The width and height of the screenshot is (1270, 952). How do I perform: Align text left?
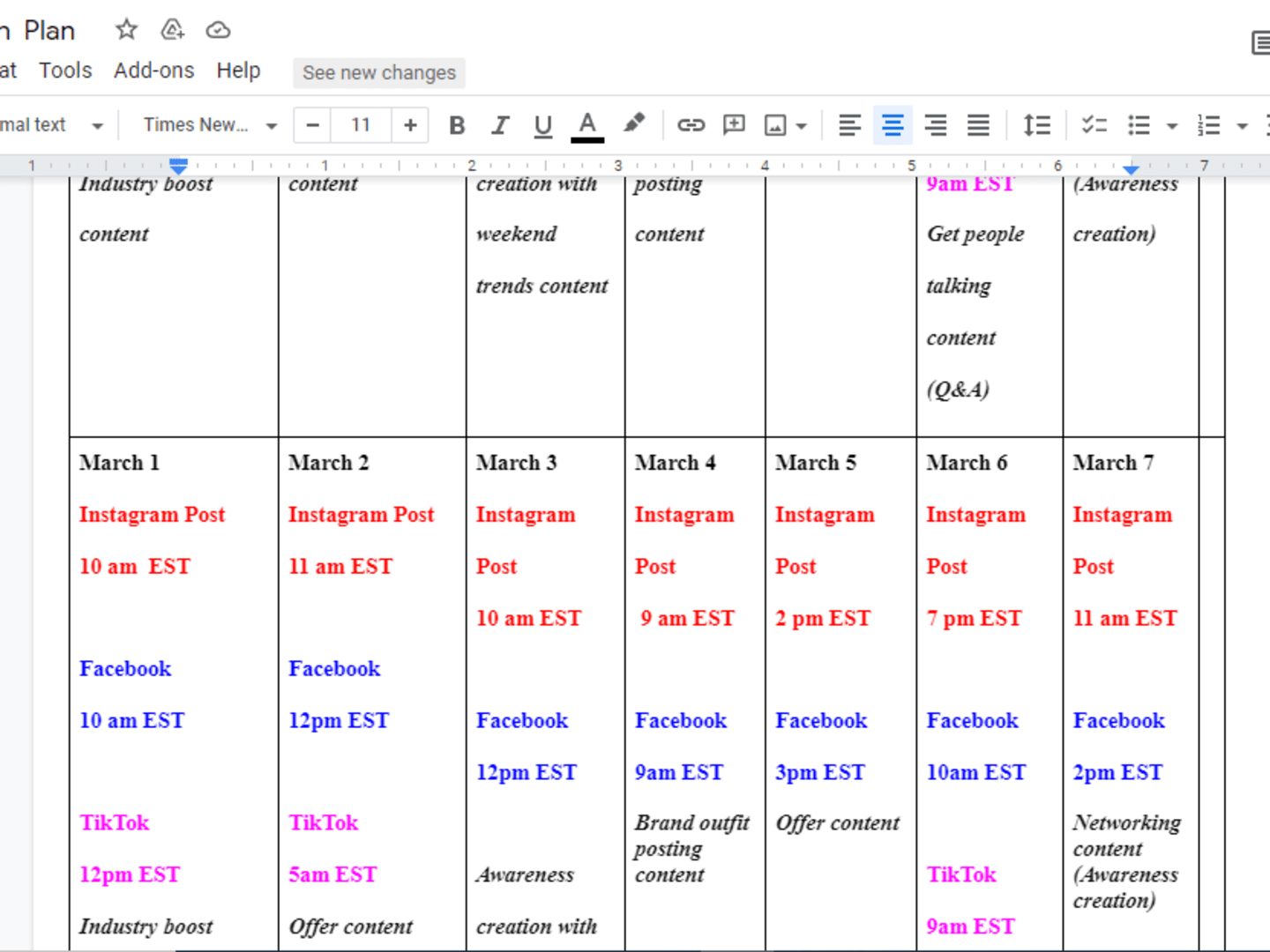coord(849,125)
